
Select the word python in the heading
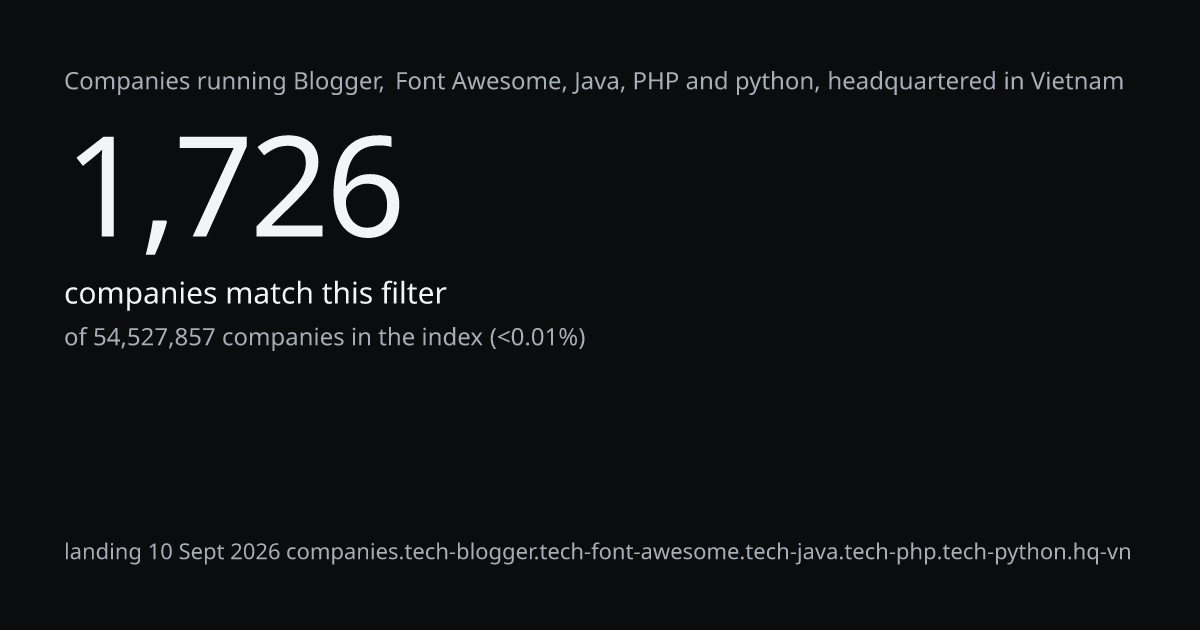(777, 82)
